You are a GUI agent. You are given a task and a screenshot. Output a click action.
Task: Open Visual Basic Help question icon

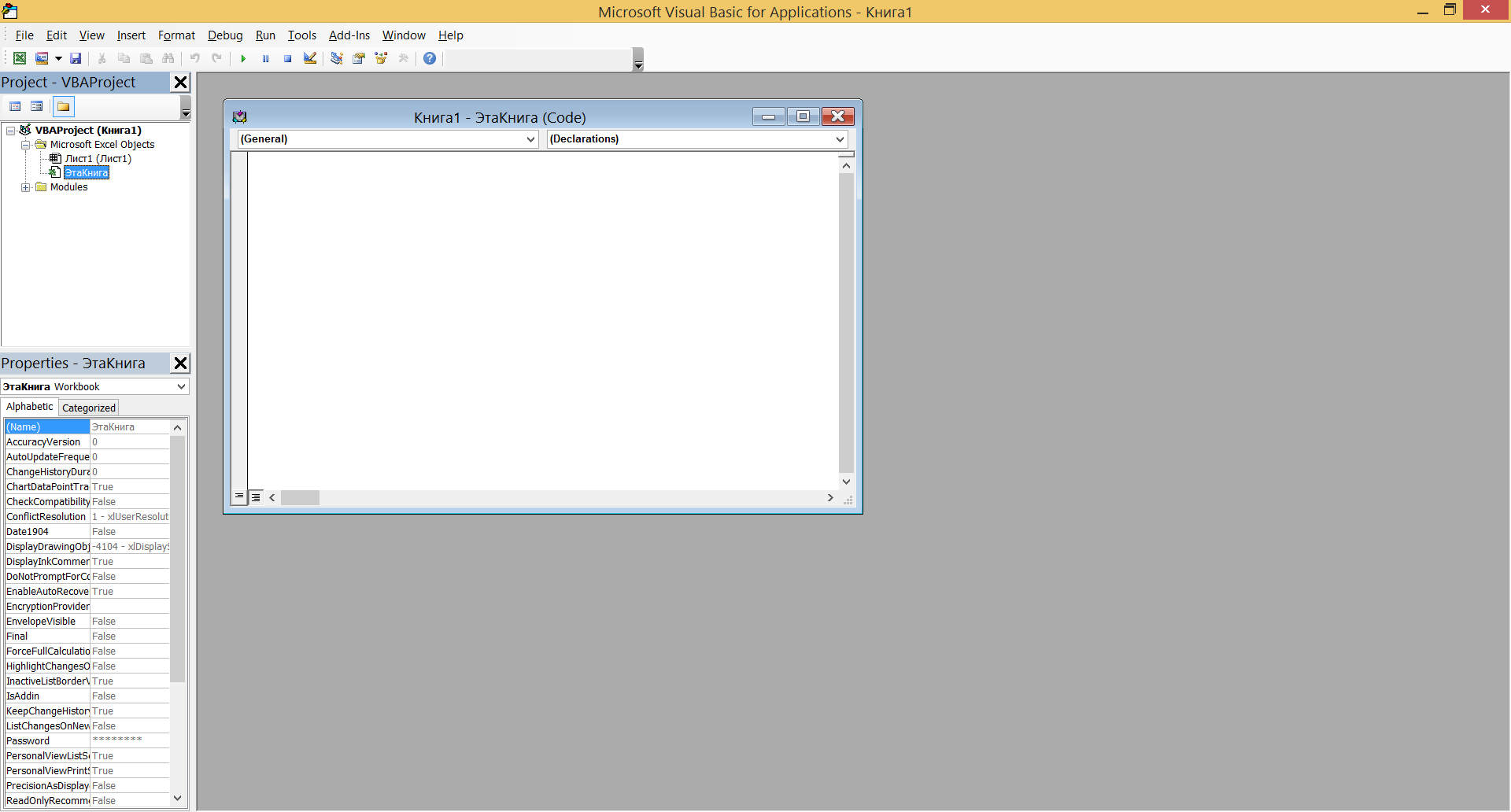tap(430, 58)
